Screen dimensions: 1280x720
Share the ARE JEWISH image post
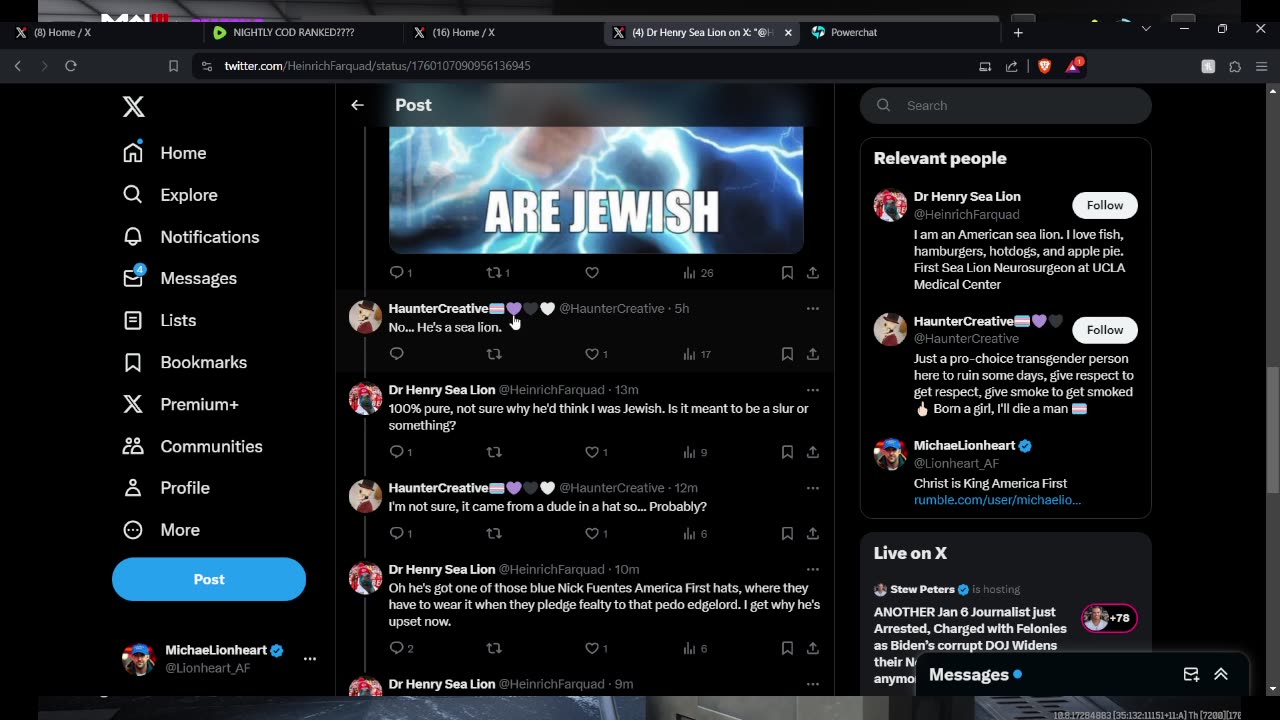813,273
